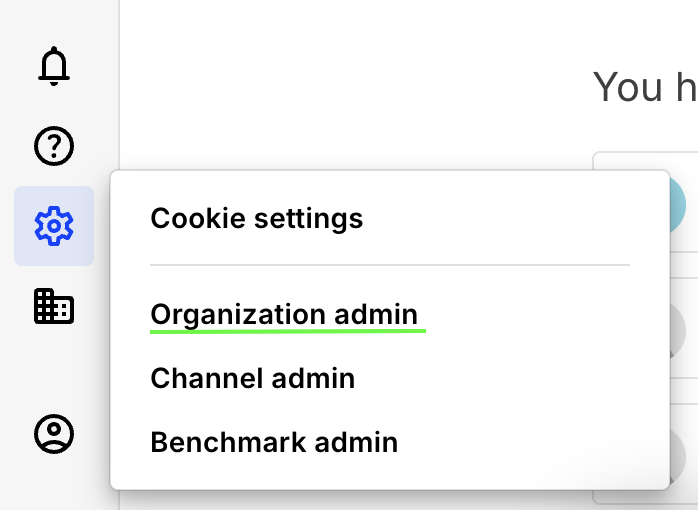This screenshot has width=698, height=510.
Task: Click the highlighted blue square around gear
Action: tap(54, 226)
